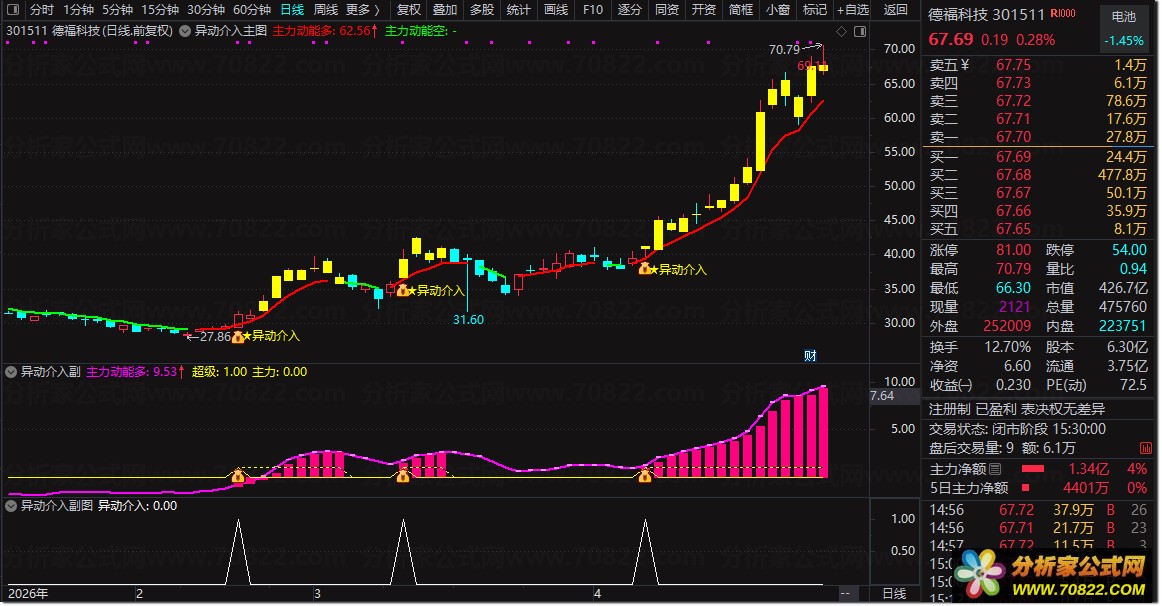The width and height of the screenshot is (1162, 606).
Task: Click the 标记 mark button
Action: [x=815, y=10]
